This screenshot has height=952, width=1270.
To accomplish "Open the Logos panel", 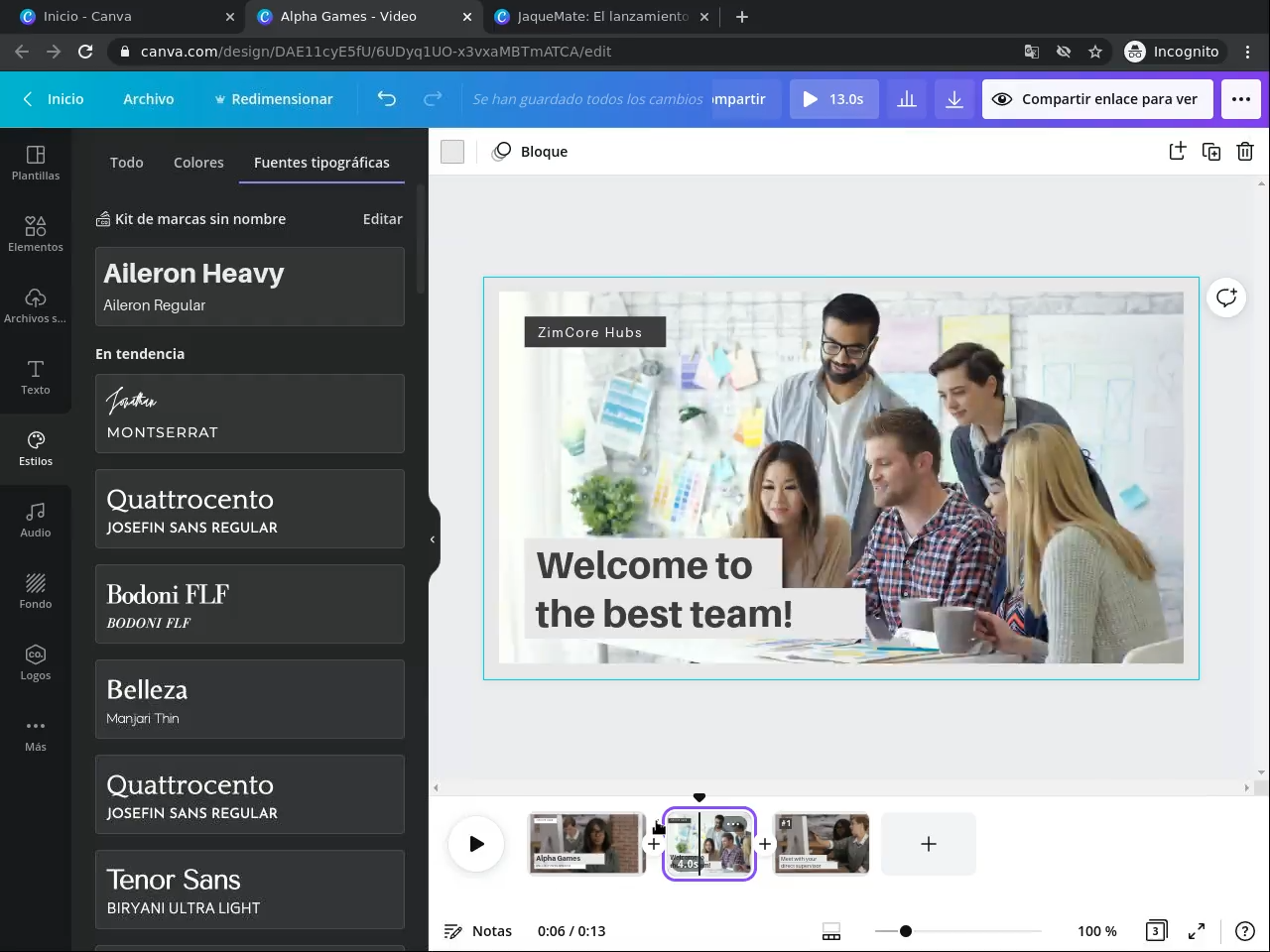I will [x=36, y=662].
